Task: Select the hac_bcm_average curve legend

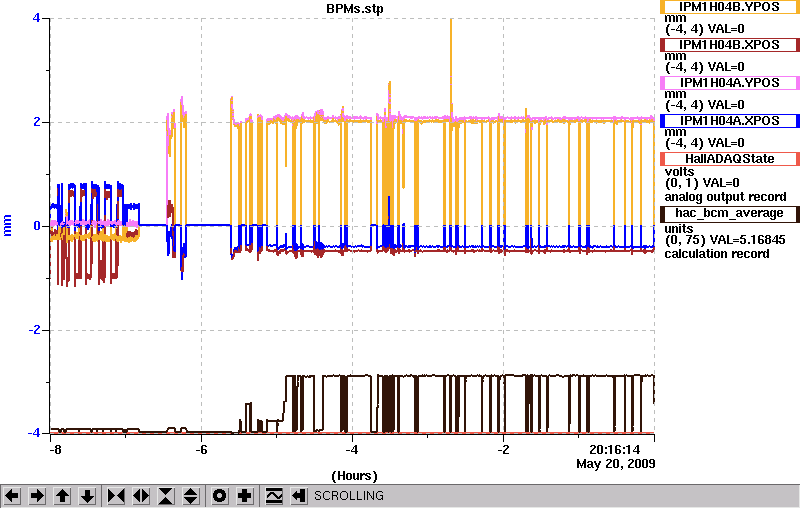Action: point(729,213)
